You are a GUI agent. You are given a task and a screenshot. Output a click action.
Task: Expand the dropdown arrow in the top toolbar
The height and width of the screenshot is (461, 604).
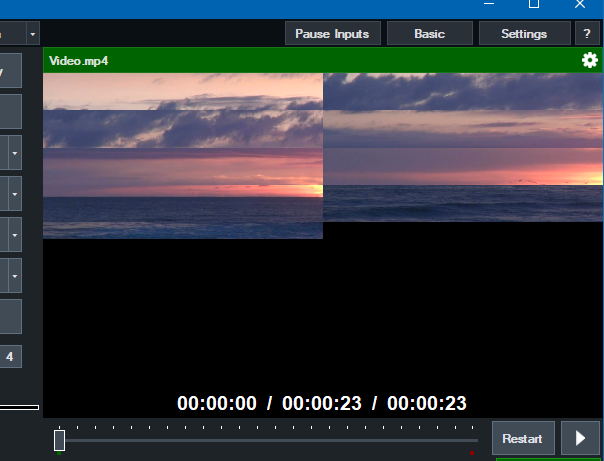(32, 34)
